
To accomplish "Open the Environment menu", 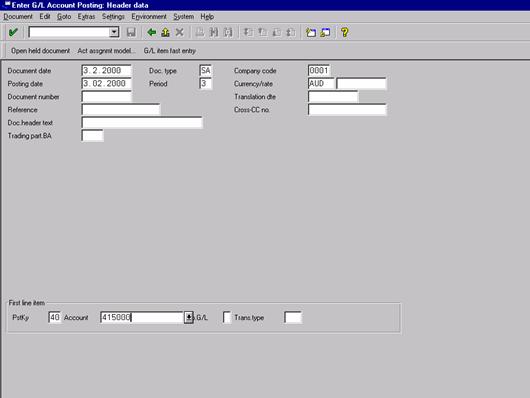I will coord(149,17).
